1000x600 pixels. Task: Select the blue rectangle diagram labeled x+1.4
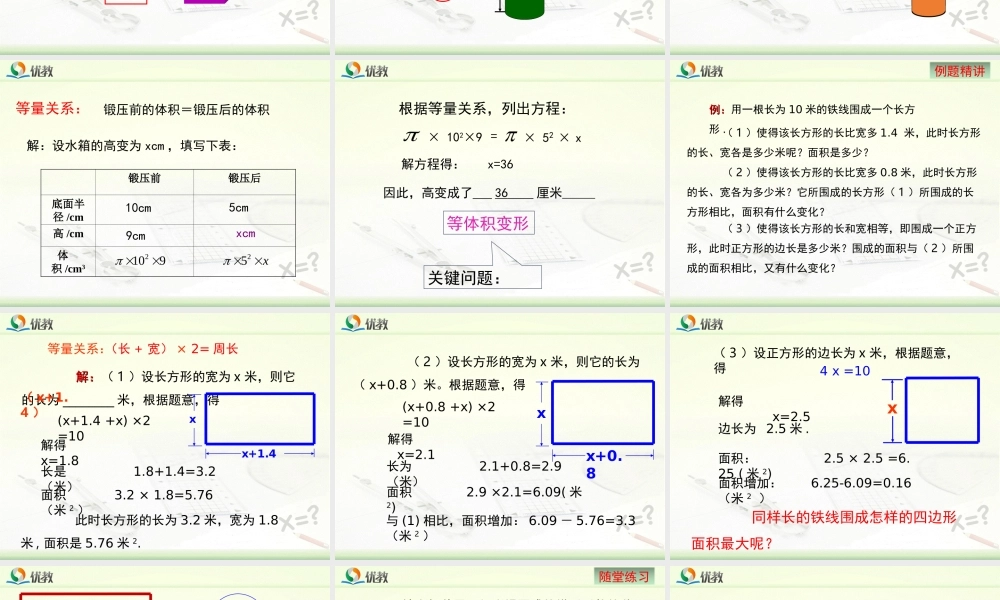(x=258, y=420)
